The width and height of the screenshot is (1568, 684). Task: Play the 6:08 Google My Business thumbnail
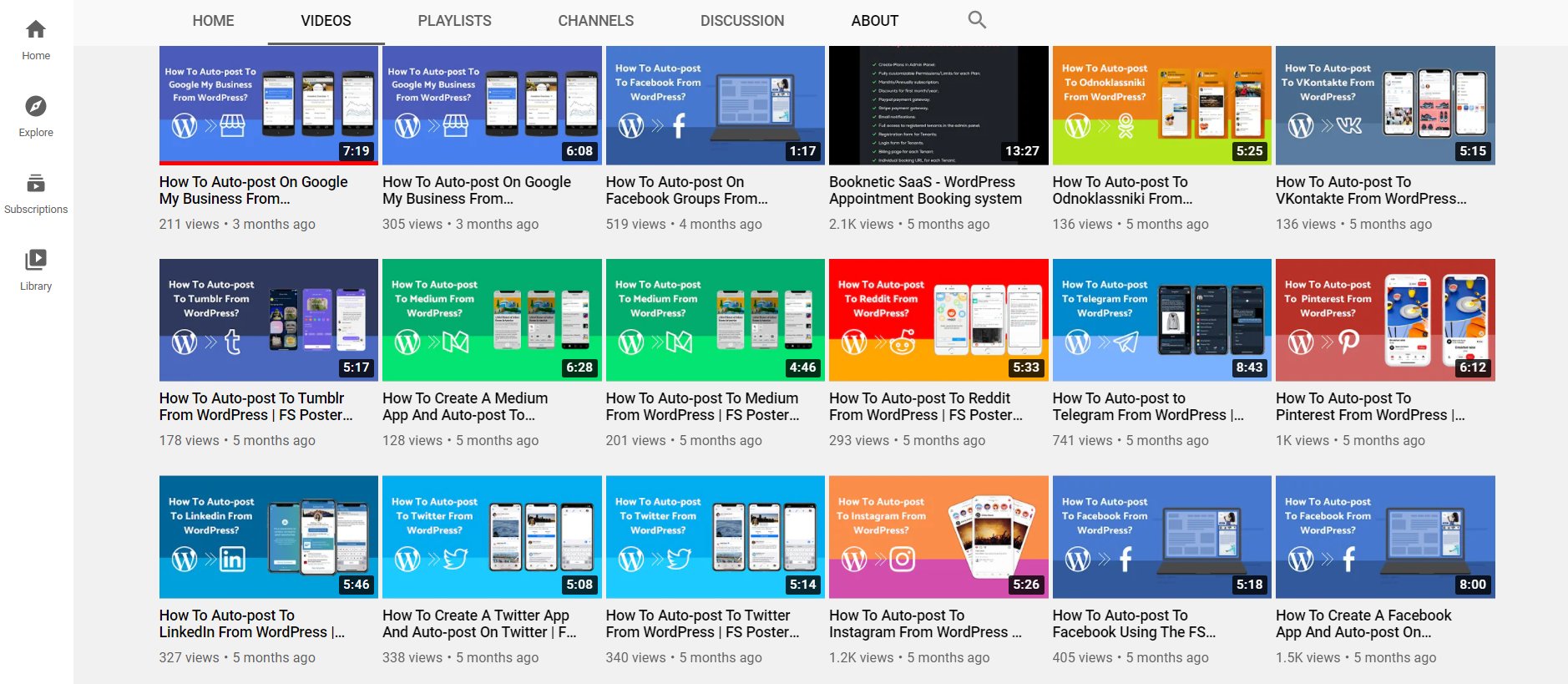[x=492, y=105]
